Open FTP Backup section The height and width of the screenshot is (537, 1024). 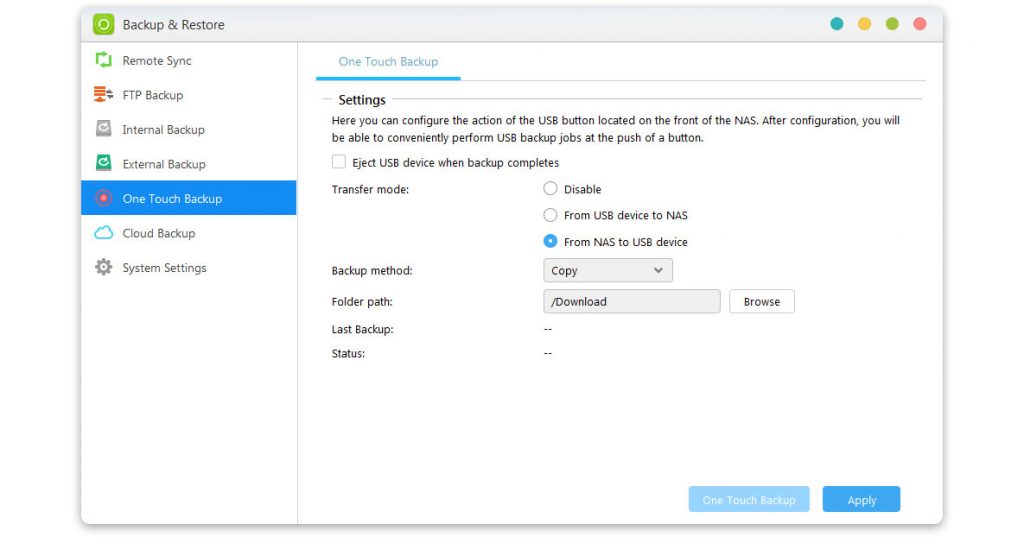(x=189, y=95)
